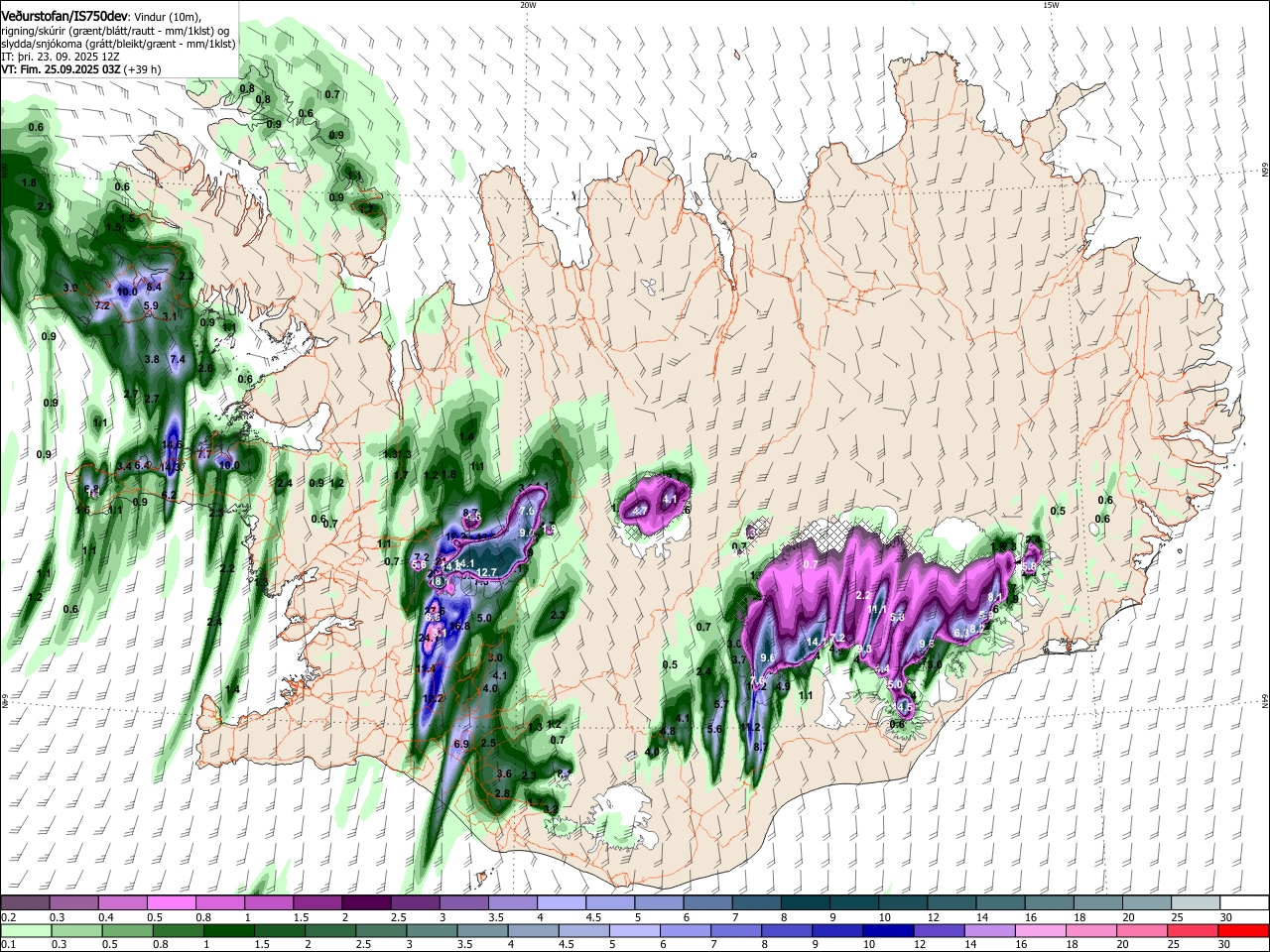Click the 2.6 precipitation value on the map
The image size is (1270, 952).
[206, 368]
